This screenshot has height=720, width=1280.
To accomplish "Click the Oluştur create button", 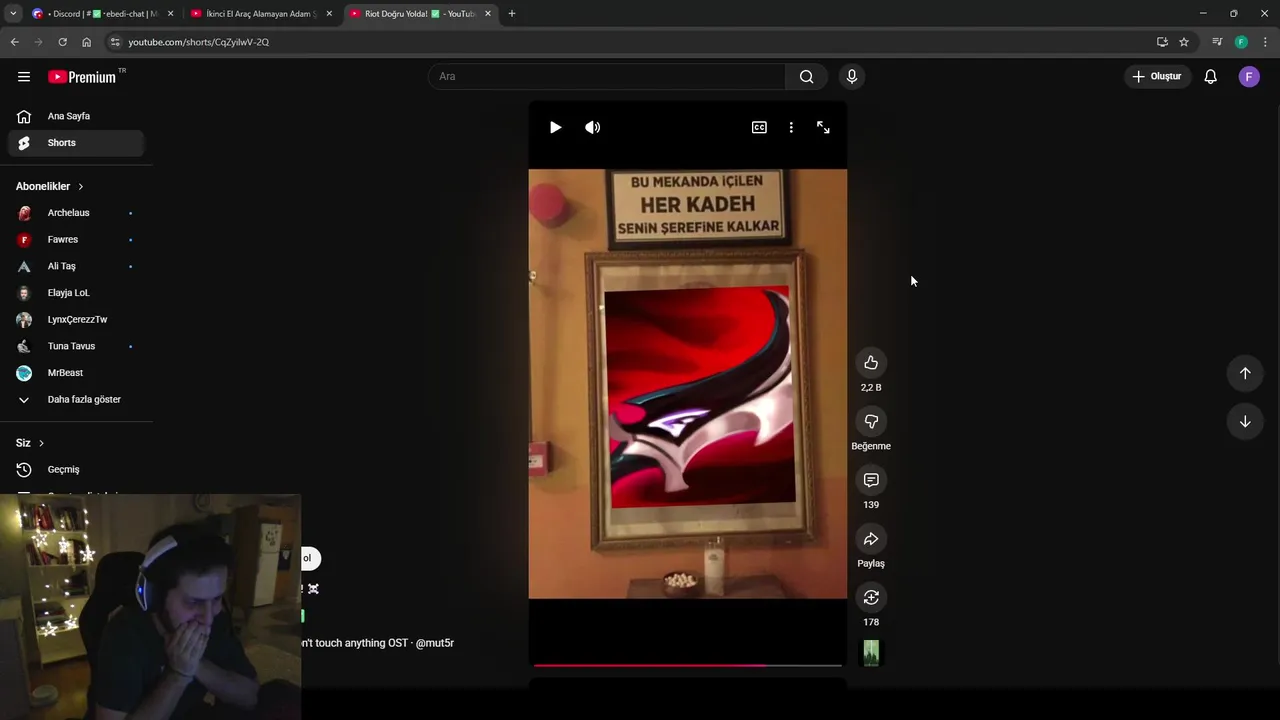I will (1156, 77).
